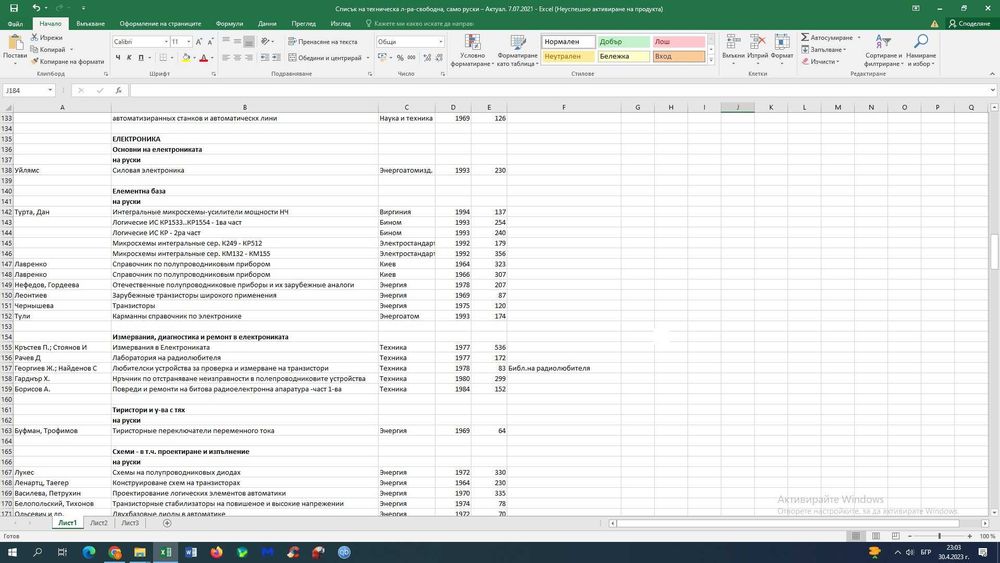Image resolution: width=1000 pixels, height=563 pixels.
Task: Switch to Данни ribbon tab
Action: point(267,24)
